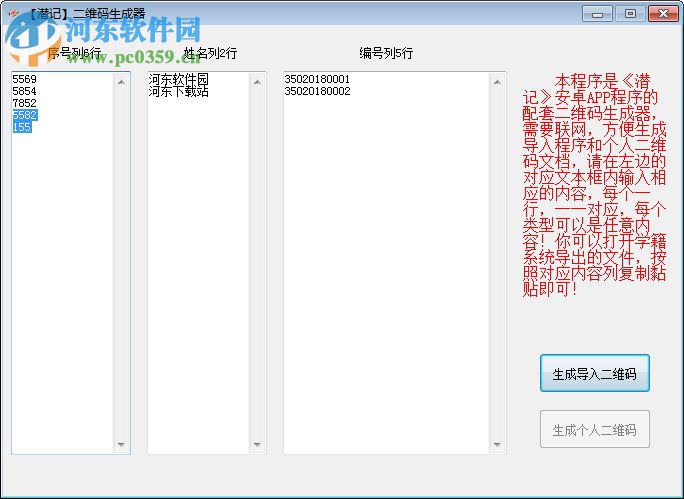Image resolution: width=684 pixels, height=499 pixels.
Task: Click the name 河东下载站
Action: 178,91
